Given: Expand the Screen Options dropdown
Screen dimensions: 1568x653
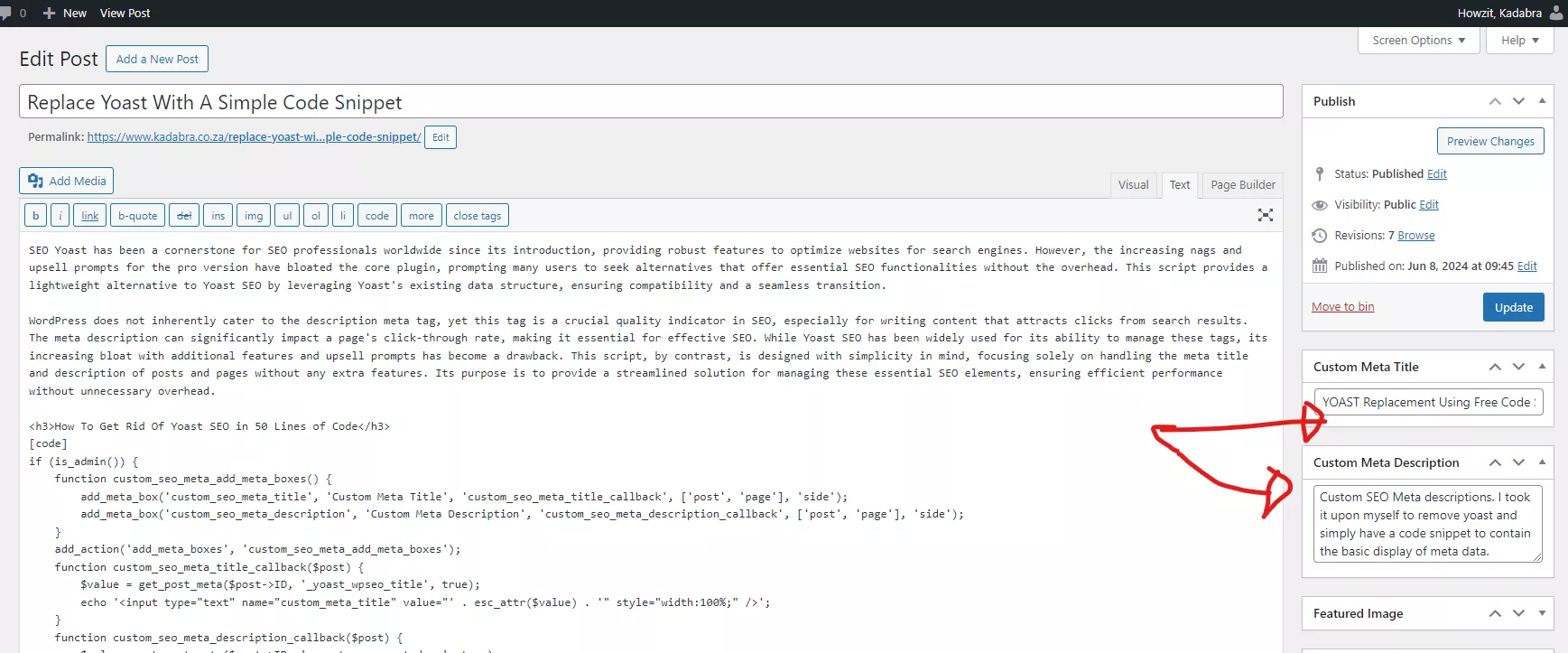Looking at the screenshot, I should coord(1419,41).
